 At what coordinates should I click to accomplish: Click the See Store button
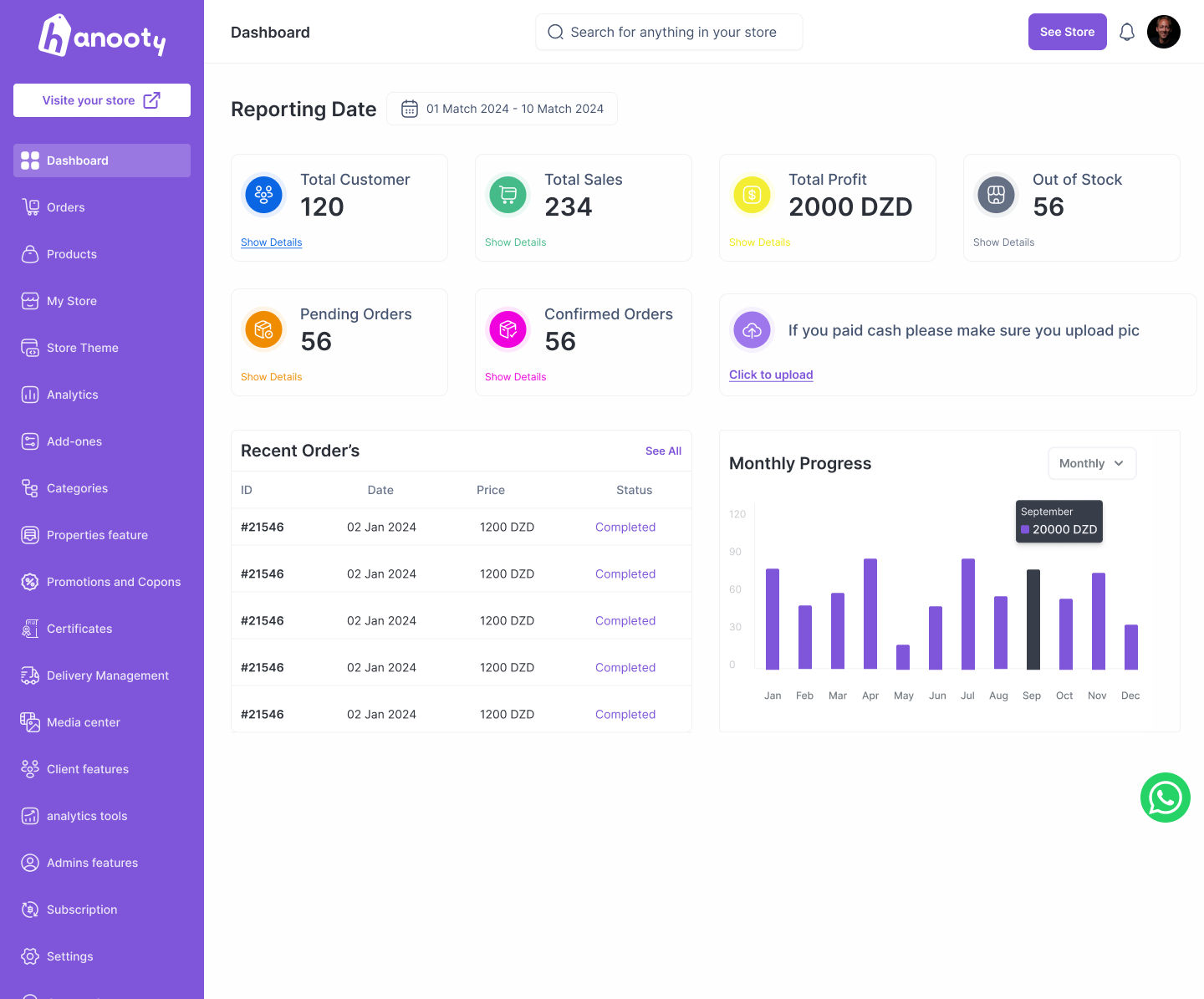1068,32
